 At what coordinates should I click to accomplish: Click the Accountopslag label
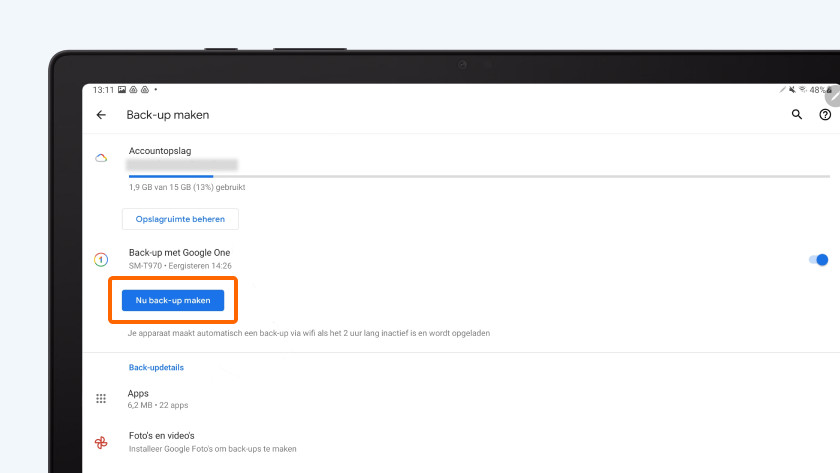(x=160, y=151)
